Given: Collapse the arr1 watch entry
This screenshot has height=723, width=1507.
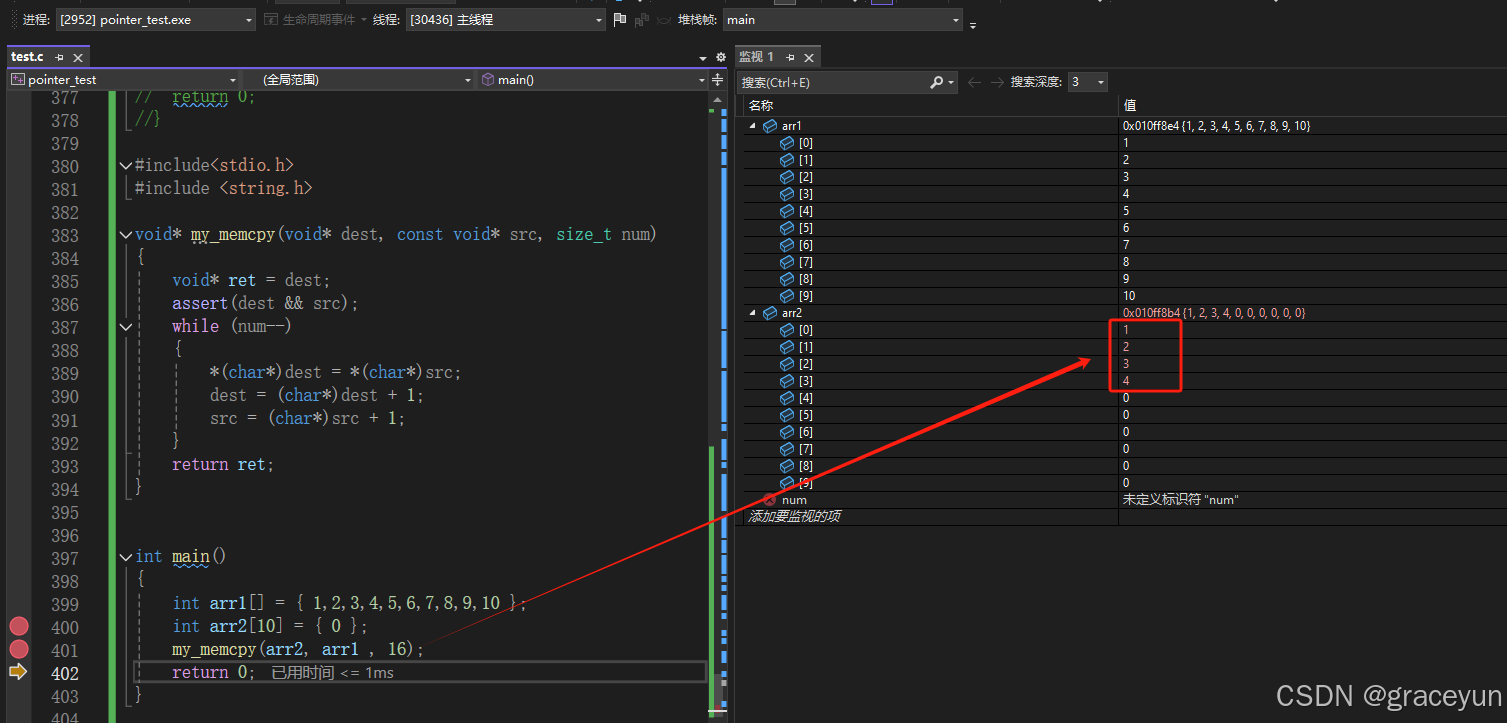Looking at the screenshot, I should (x=751, y=126).
